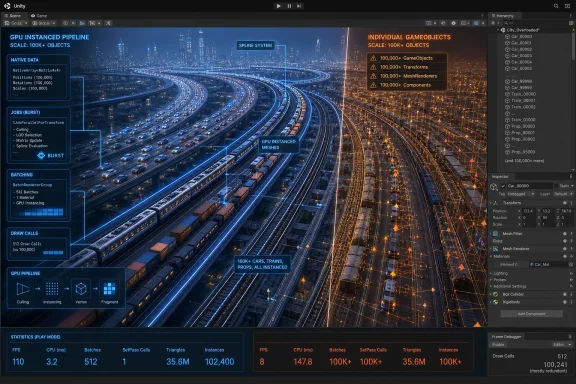The height and width of the screenshot is (384, 576).
Task: Toggle the Car_00000 active checkbox in Inspector
Action: tap(503, 186)
